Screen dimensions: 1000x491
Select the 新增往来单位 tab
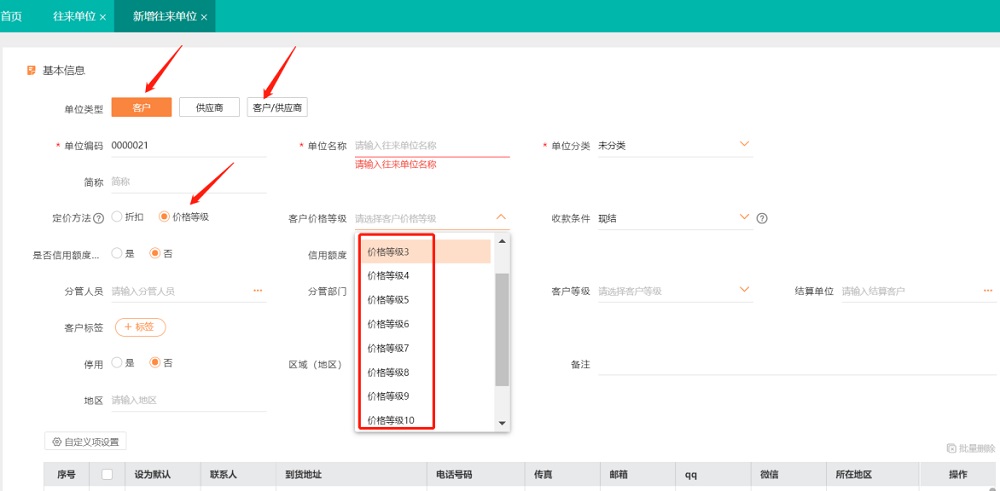pos(165,17)
